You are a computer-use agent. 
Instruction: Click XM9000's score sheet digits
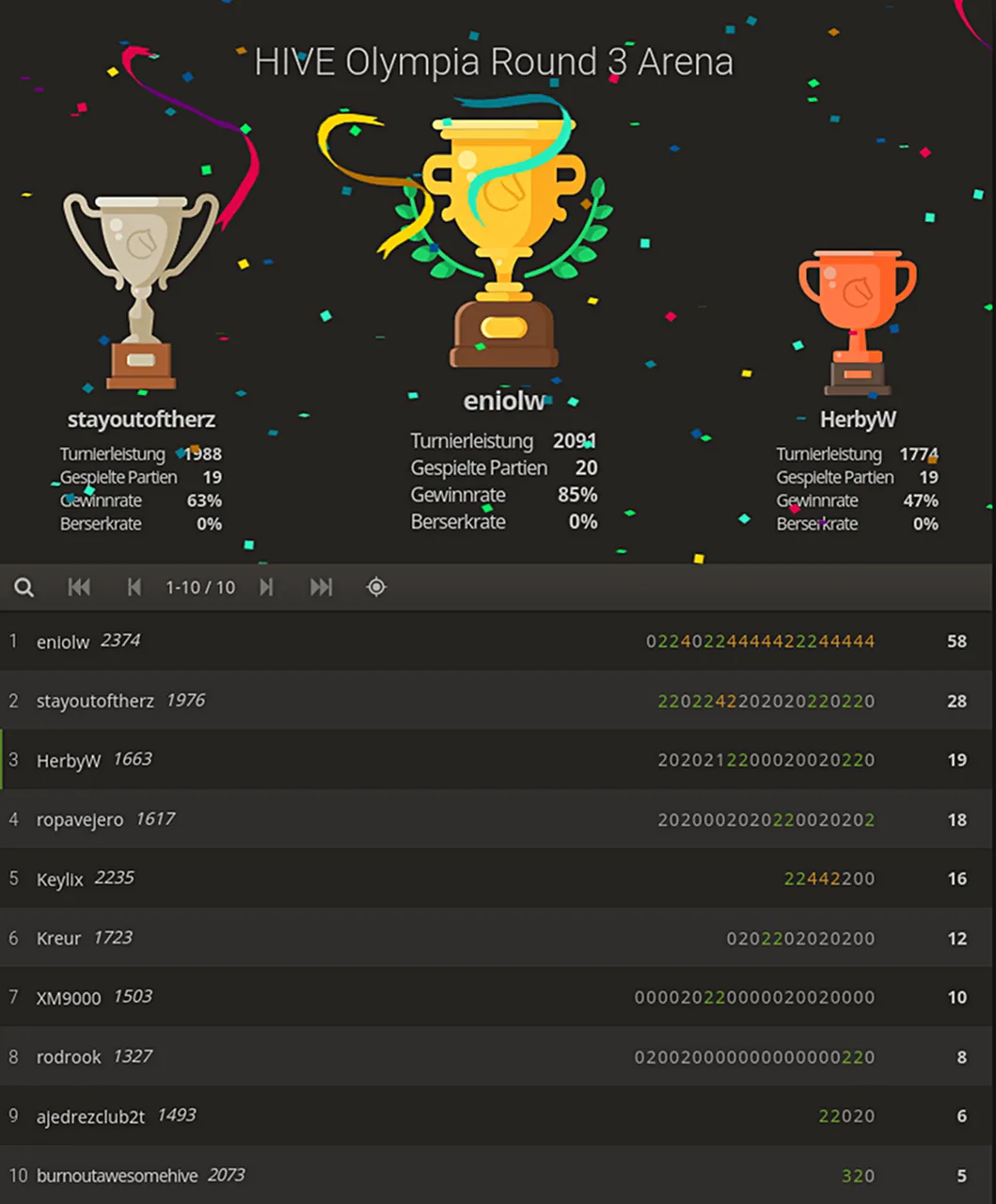click(754, 997)
